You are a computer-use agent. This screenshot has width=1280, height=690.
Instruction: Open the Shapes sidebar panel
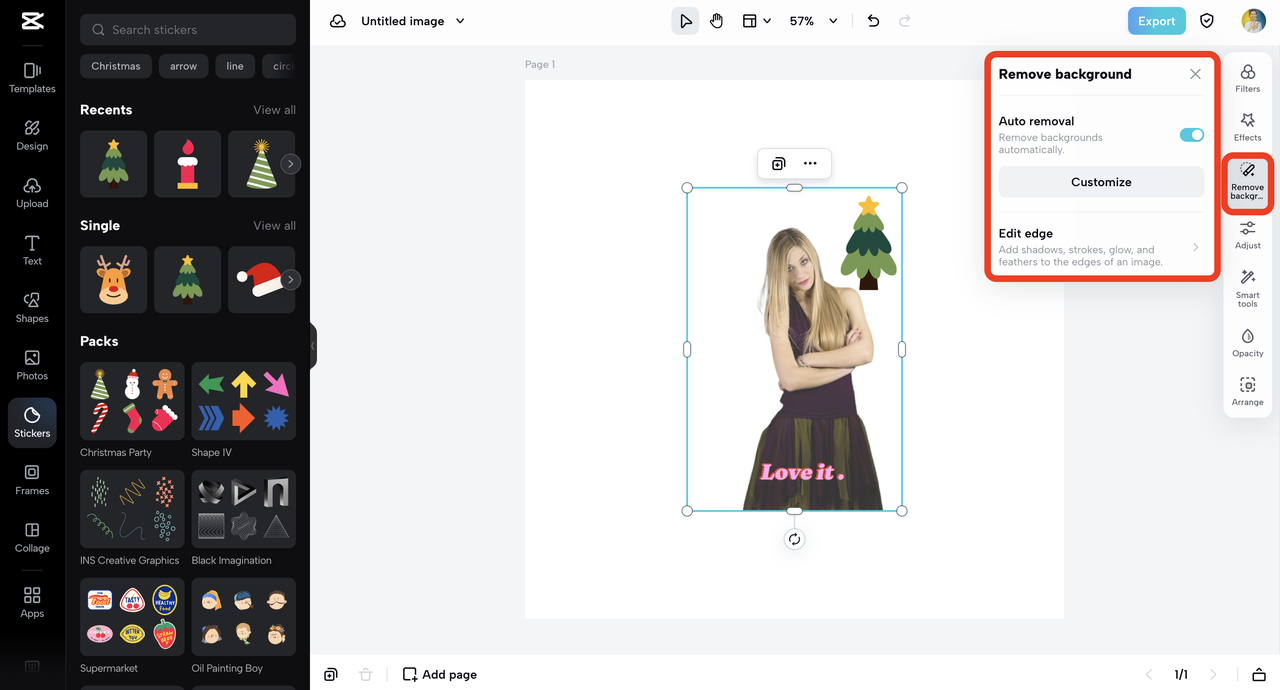32,308
